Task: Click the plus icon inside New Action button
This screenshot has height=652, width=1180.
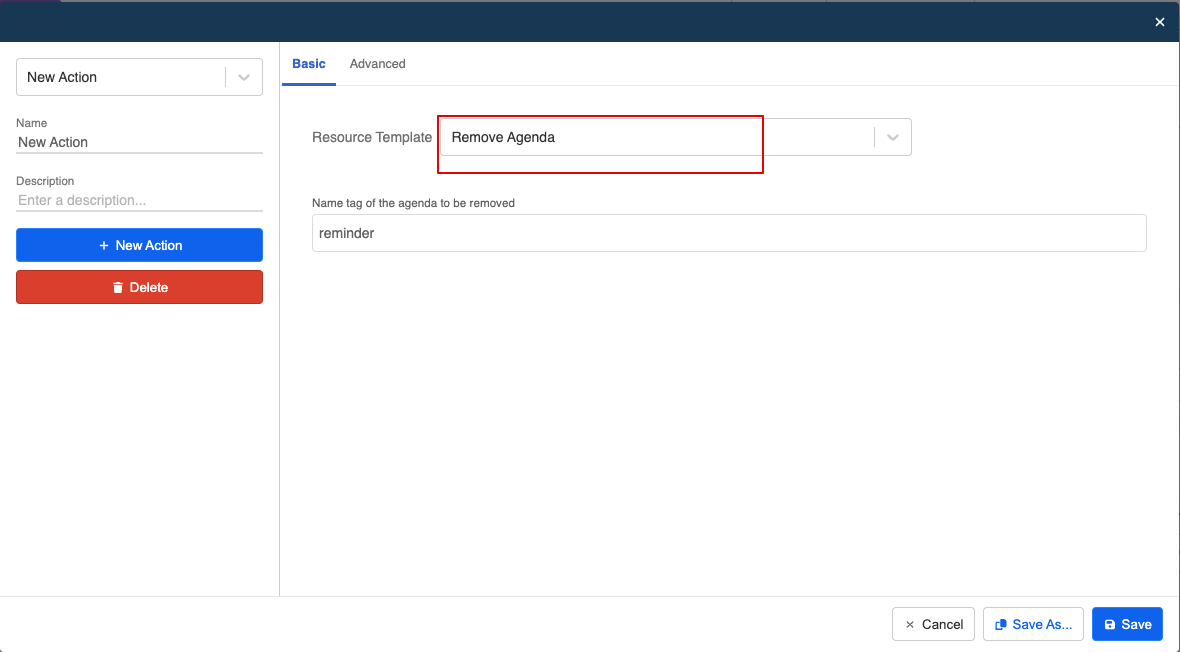Action: tap(104, 245)
